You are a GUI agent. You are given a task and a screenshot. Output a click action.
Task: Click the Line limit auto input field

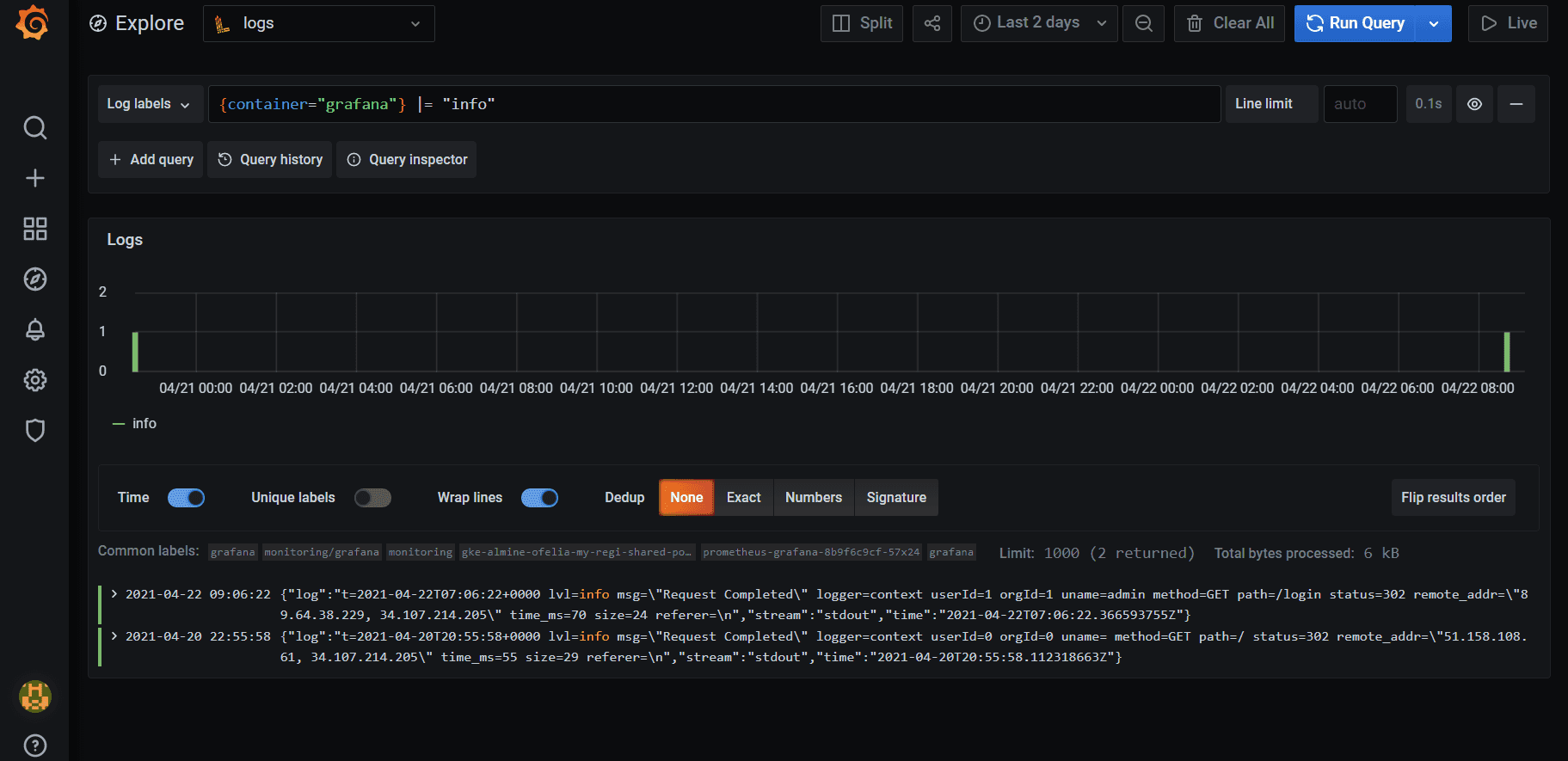point(1360,104)
